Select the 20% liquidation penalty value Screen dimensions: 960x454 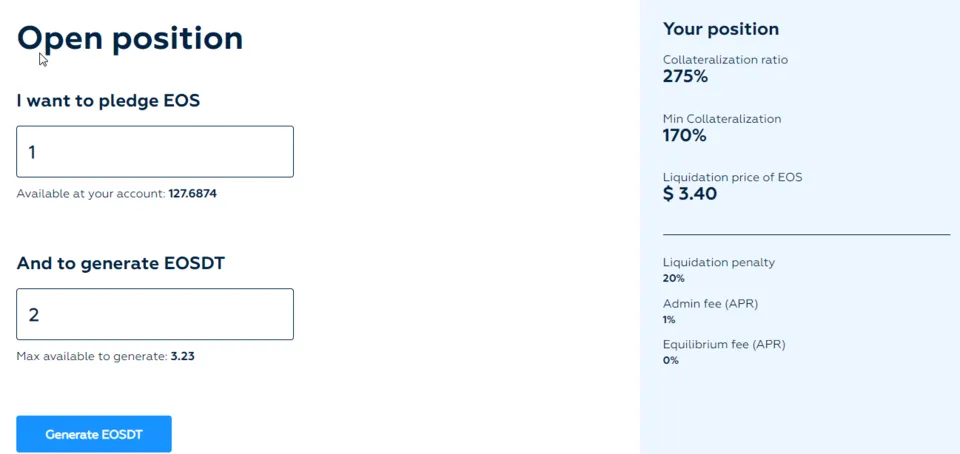[x=673, y=279]
